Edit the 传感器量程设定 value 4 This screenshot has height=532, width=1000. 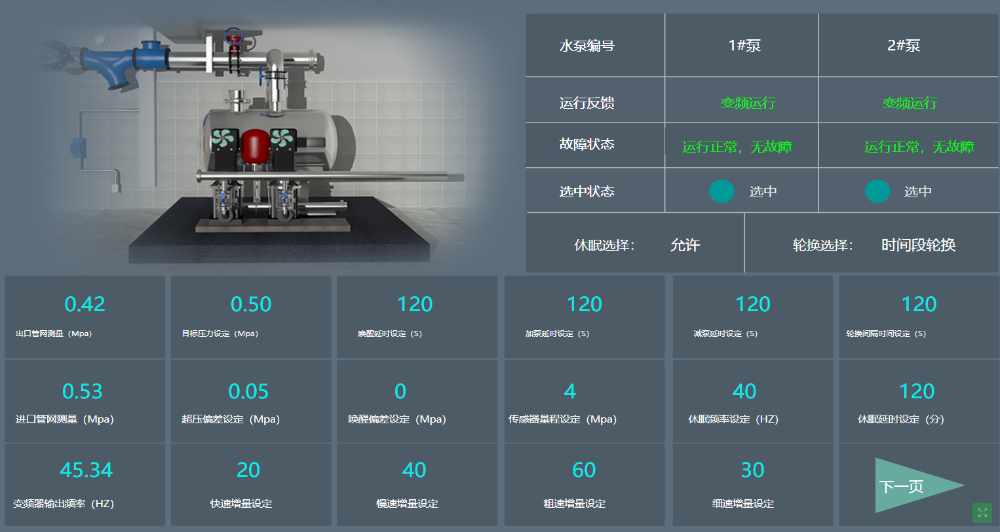pyautogui.click(x=570, y=391)
